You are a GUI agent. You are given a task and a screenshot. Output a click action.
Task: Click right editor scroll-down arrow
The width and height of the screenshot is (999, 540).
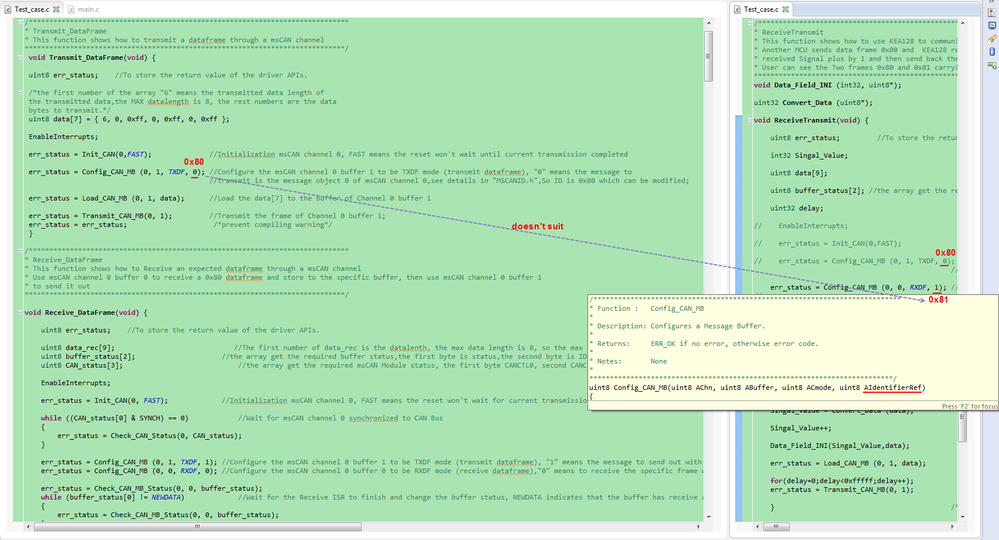point(962,516)
